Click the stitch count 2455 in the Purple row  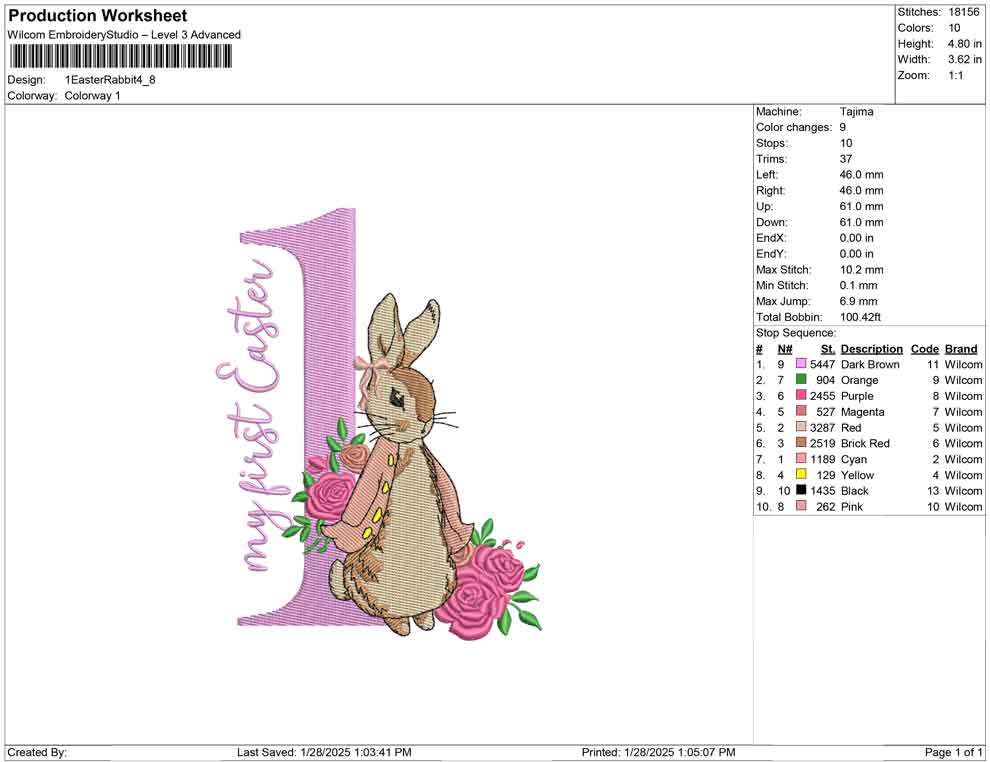822,396
